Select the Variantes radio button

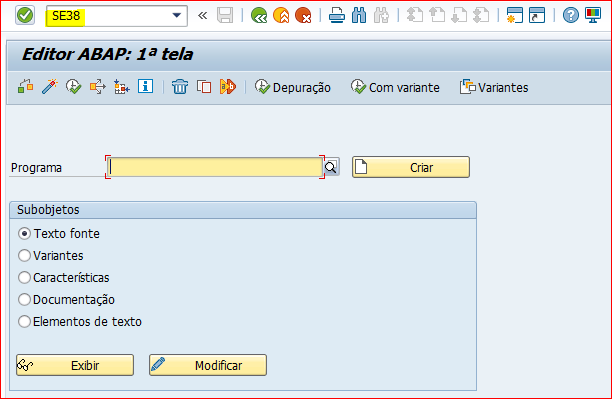point(24,255)
